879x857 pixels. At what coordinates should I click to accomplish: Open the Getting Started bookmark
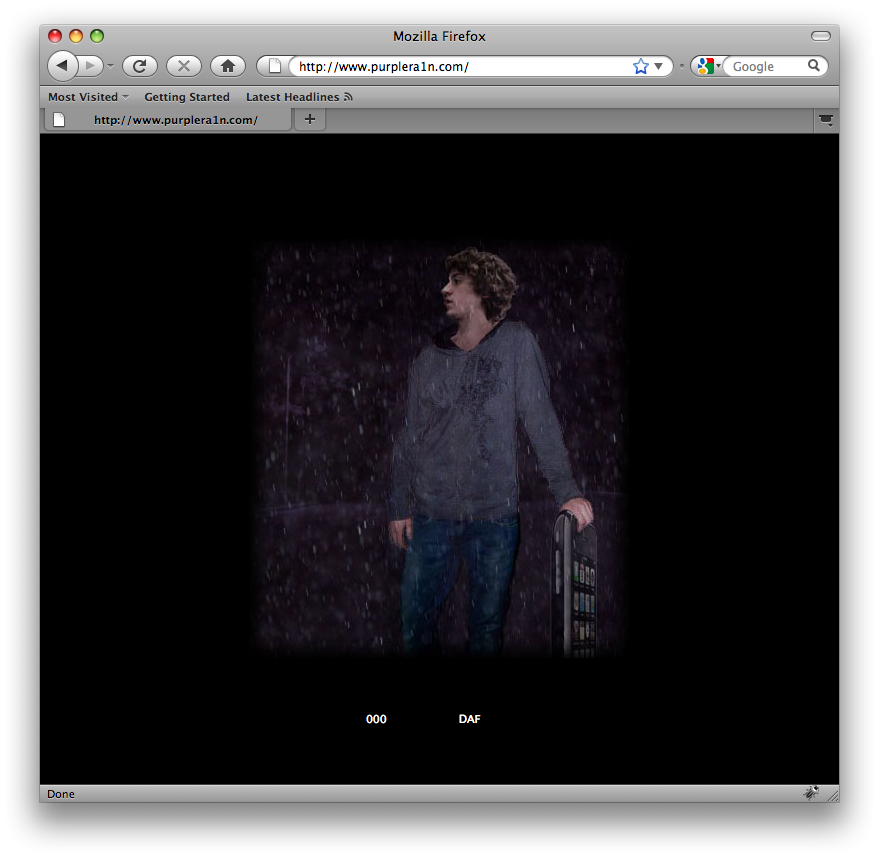(187, 97)
